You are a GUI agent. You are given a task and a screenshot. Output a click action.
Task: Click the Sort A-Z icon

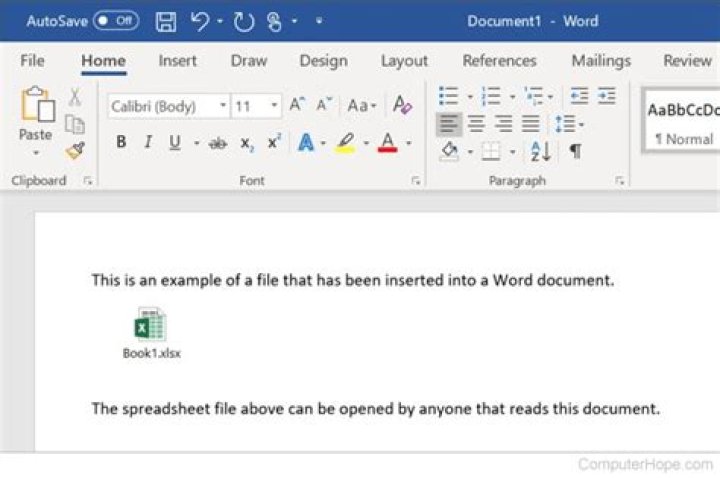[540, 151]
